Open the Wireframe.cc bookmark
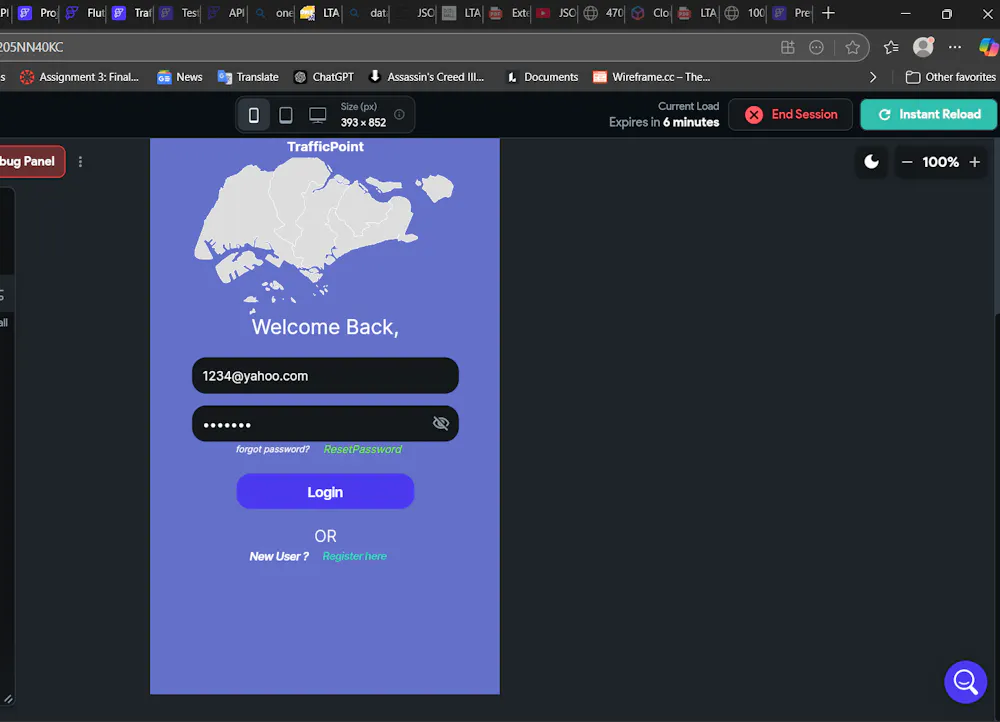The height and width of the screenshot is (722, 1000). pos(652,77)
